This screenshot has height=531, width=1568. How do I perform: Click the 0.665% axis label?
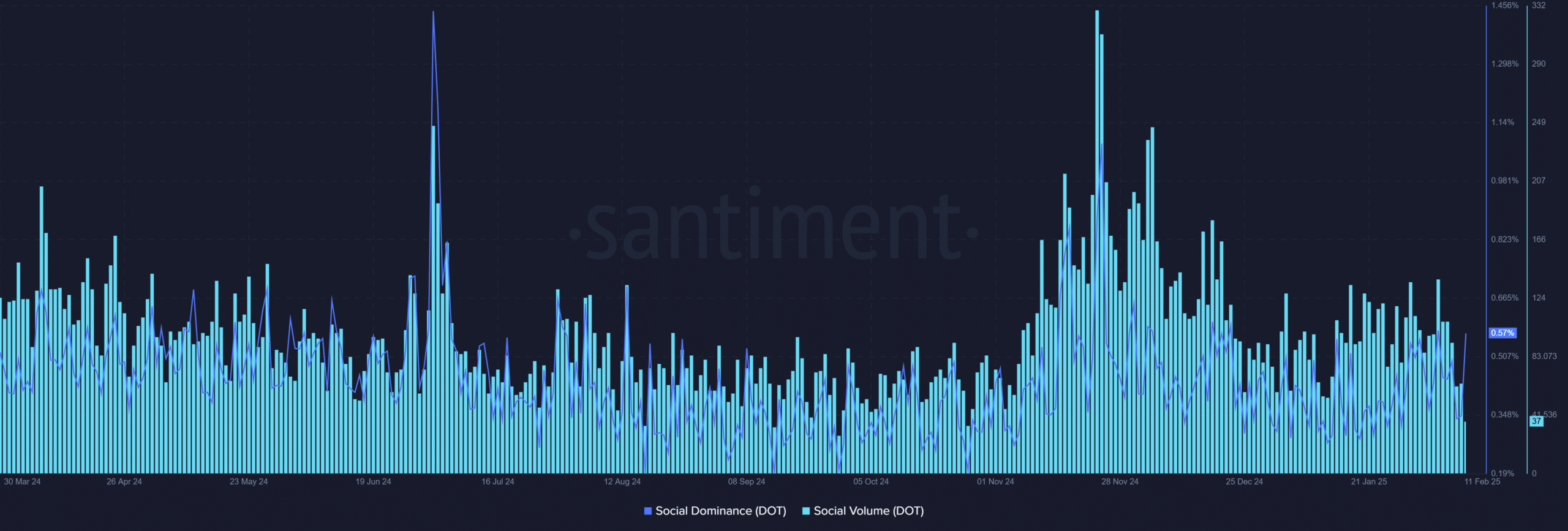click(1505, 298)
